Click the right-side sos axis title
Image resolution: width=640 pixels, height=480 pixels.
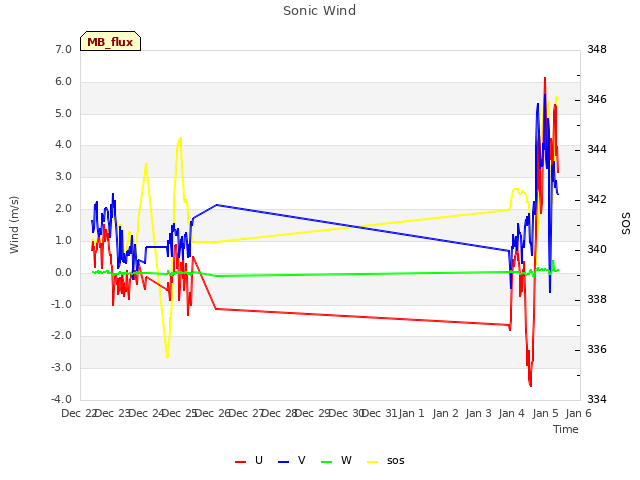pos(626,223)
